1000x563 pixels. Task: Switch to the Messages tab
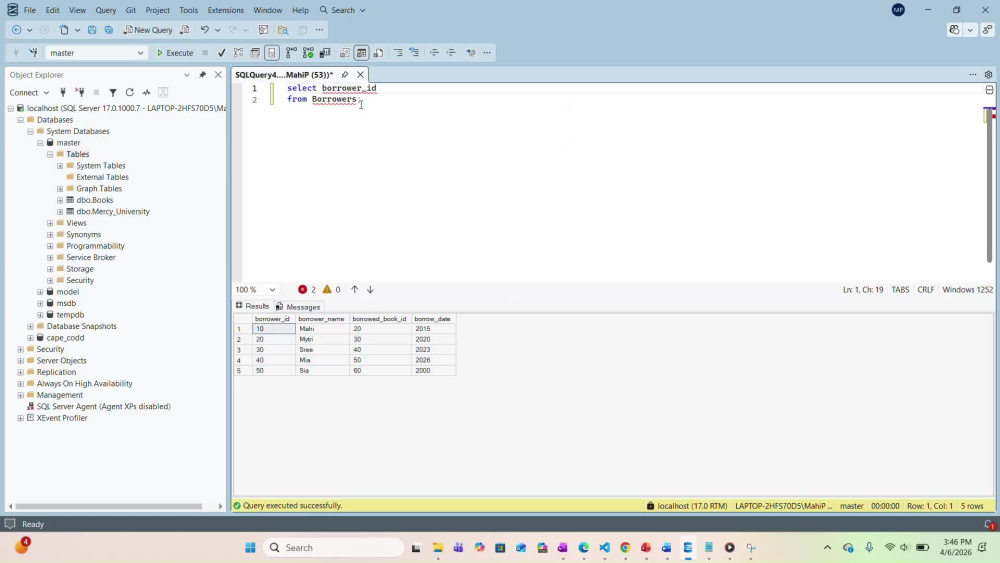pos(298,307)
